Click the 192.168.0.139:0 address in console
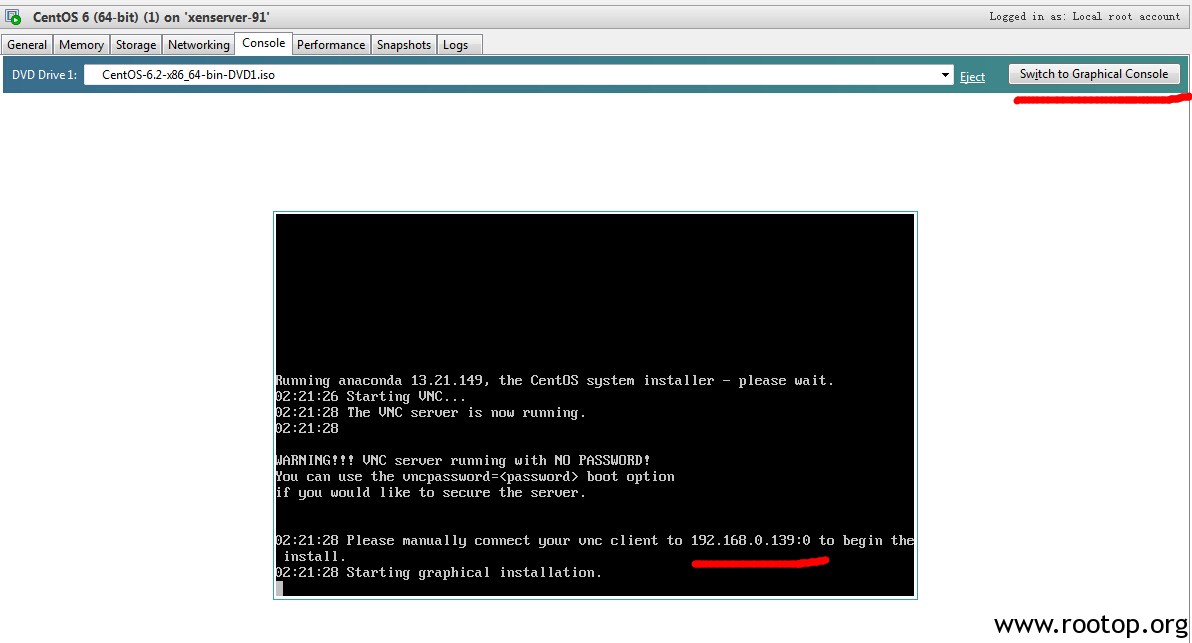Viewport: 1192px width, 643px height. pyautogui.click(x=750, y=540)
